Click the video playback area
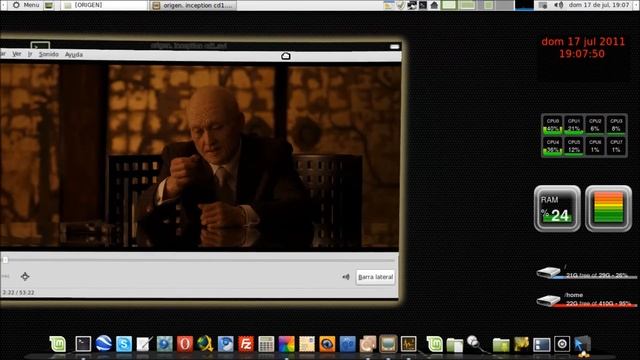 [200, 157]
